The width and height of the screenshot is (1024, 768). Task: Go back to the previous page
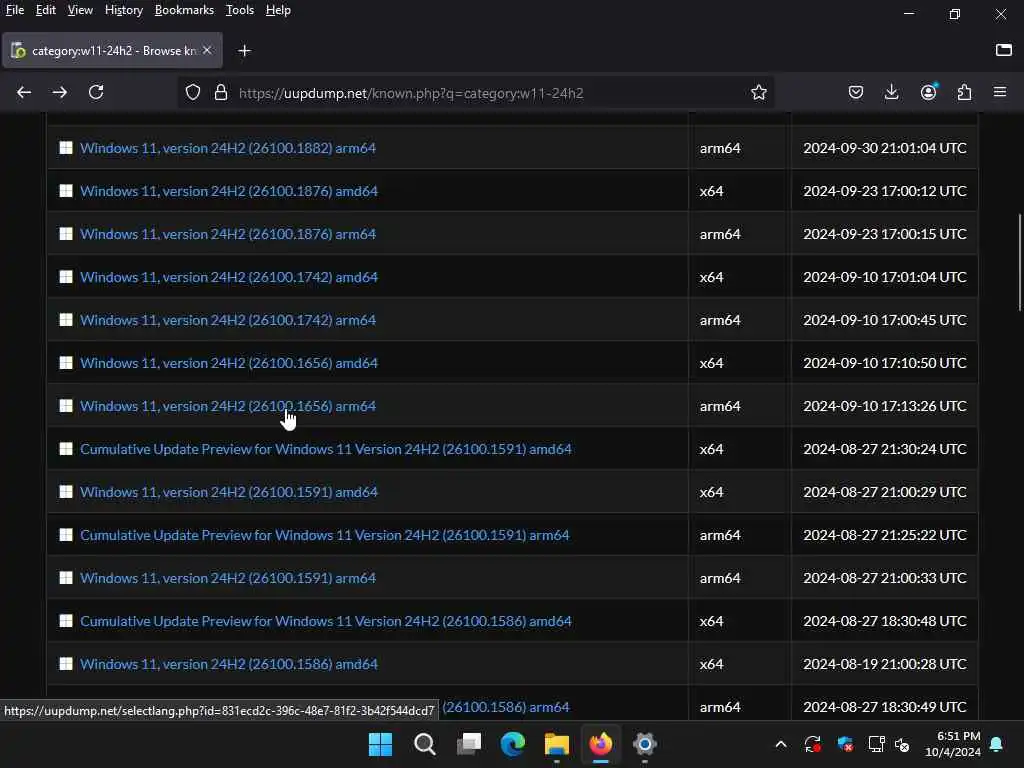24,92
